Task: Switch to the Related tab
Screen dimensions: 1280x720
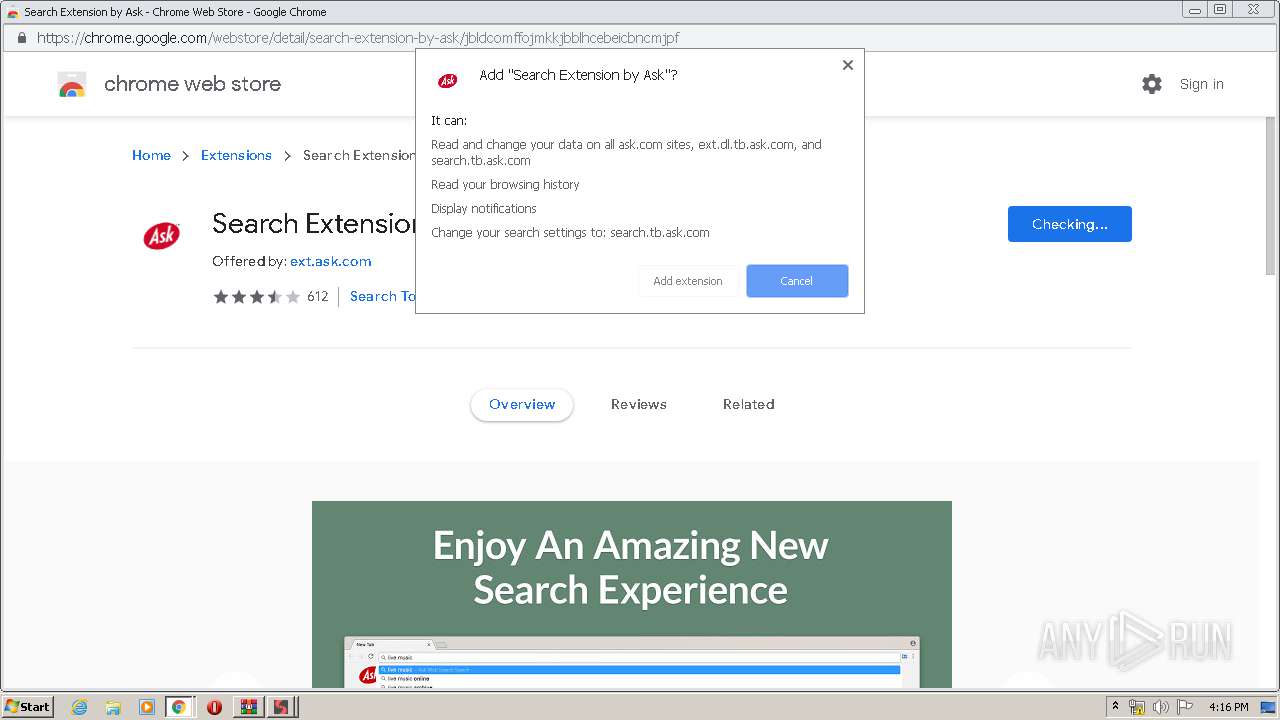Action: pyautogui.click(x=749, y=405)
